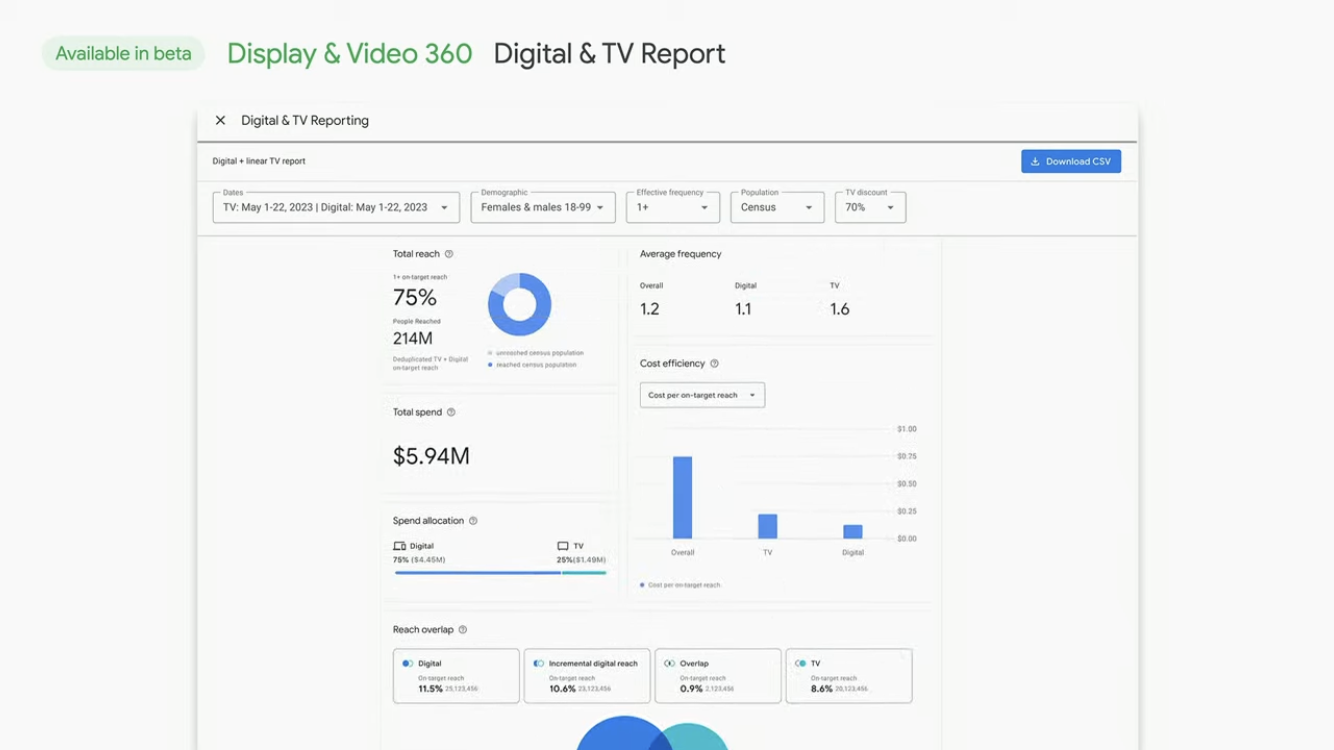The width and height of the screenshot is (1334, 750).
Task: Click the 75% on-target reach value
Action: click(x=414, y=297)
